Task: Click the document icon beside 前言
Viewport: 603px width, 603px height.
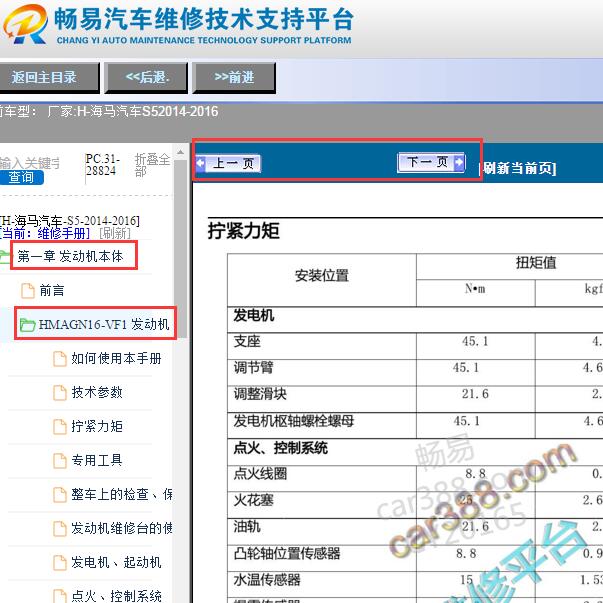Action: click(28, 291)
